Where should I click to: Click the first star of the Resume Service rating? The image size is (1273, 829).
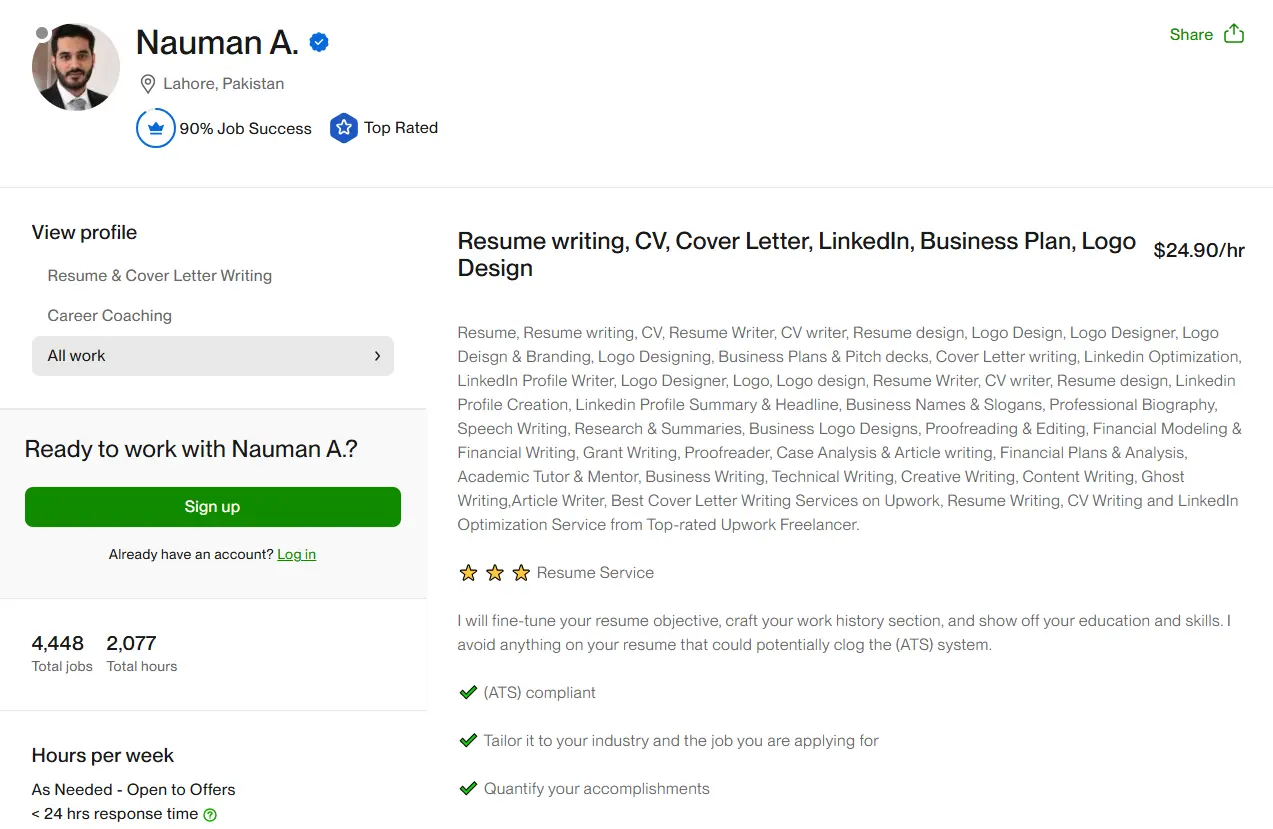(468, 572)
